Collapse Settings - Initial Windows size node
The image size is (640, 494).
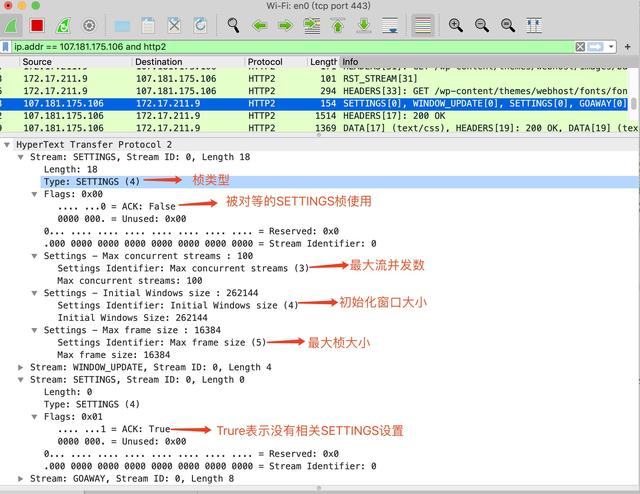coord(34,293)
